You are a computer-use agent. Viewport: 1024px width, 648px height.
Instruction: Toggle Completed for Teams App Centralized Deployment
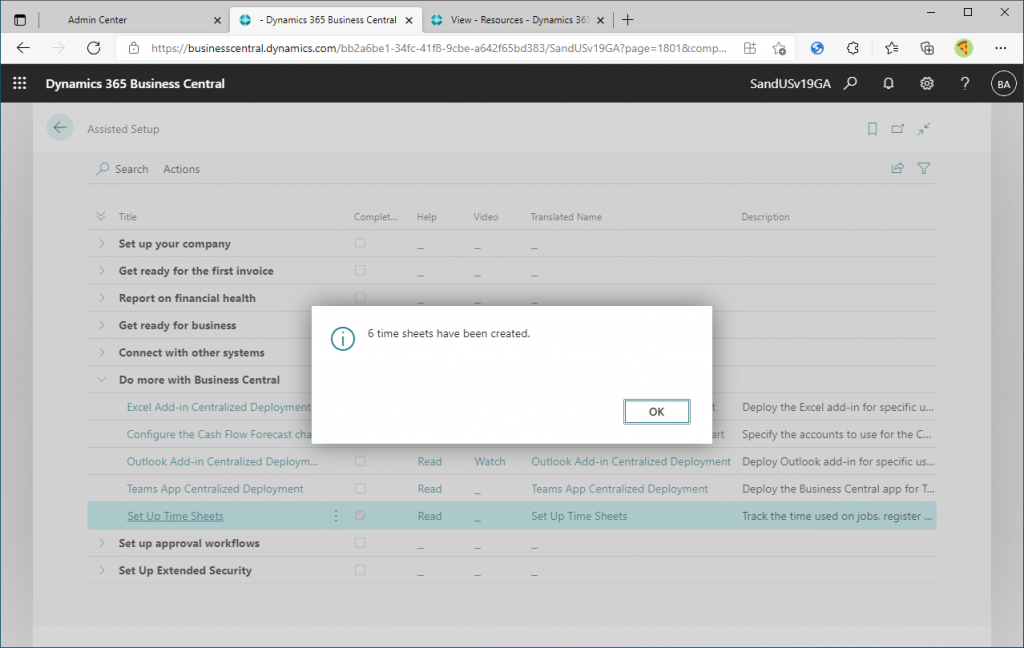pos(360,488)
